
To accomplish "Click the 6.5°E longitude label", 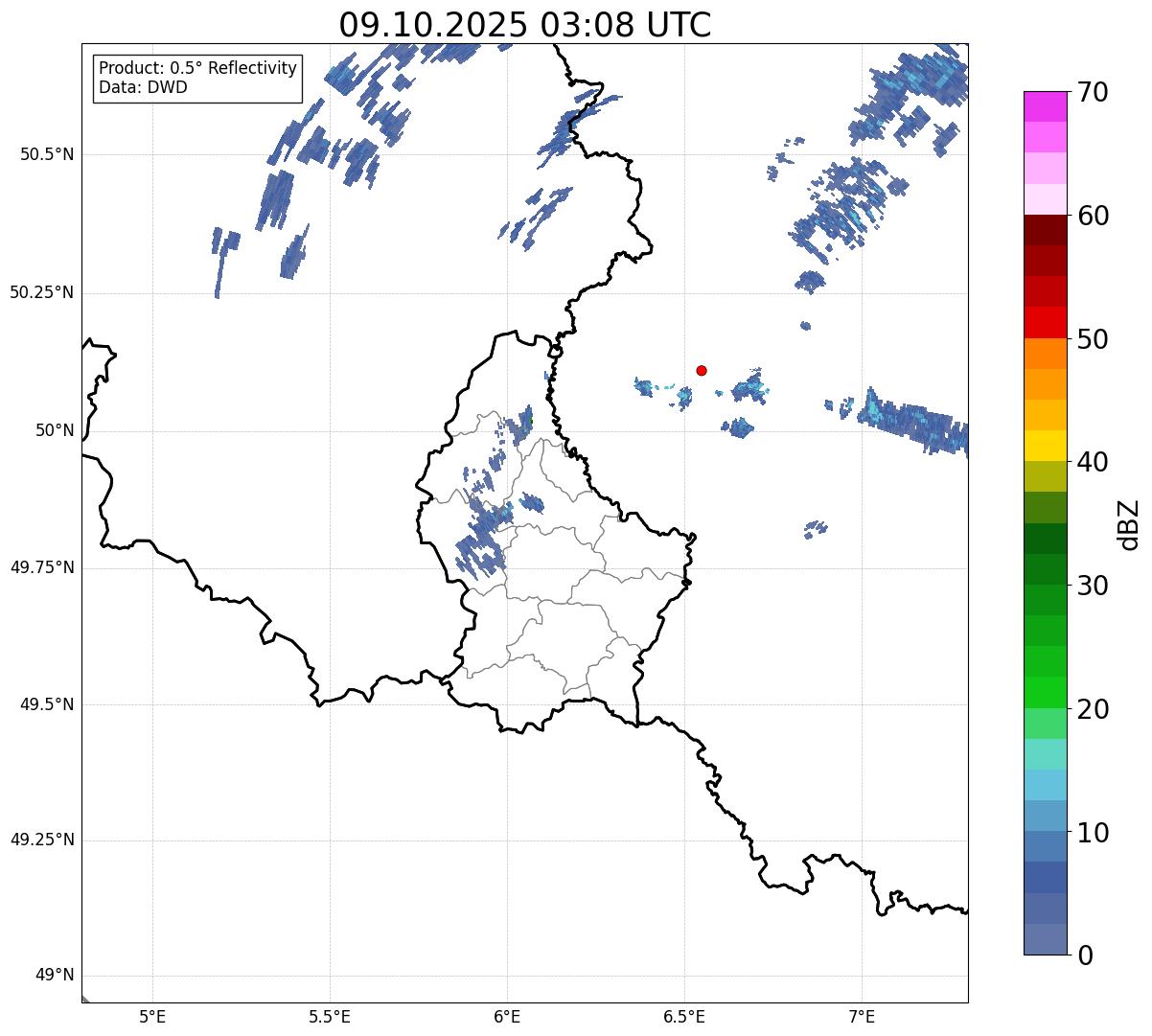I will pos(684,1017).
